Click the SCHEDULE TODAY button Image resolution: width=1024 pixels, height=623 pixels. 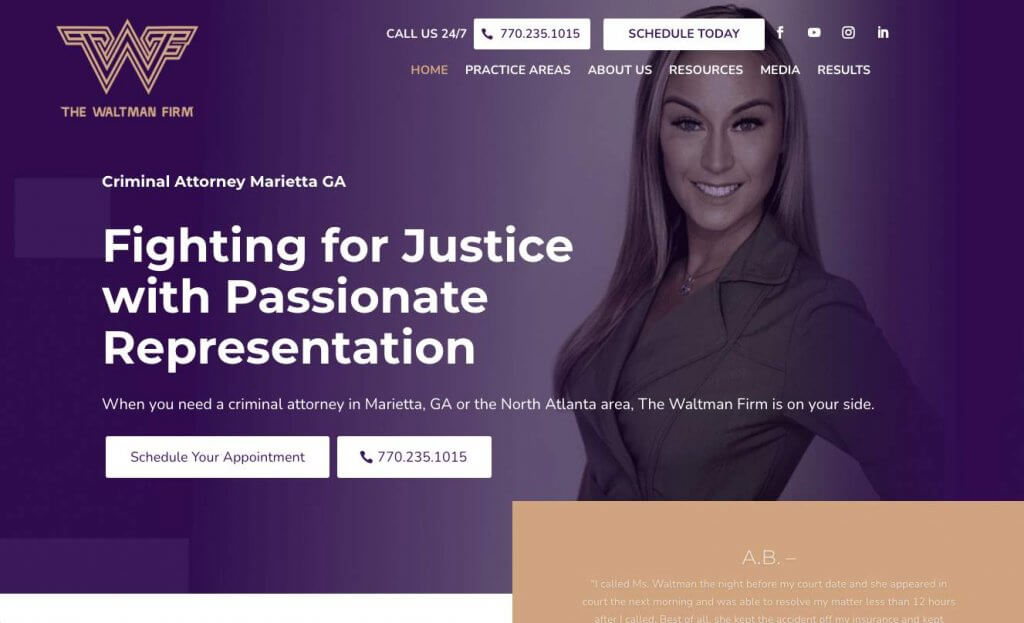(684, 34)
